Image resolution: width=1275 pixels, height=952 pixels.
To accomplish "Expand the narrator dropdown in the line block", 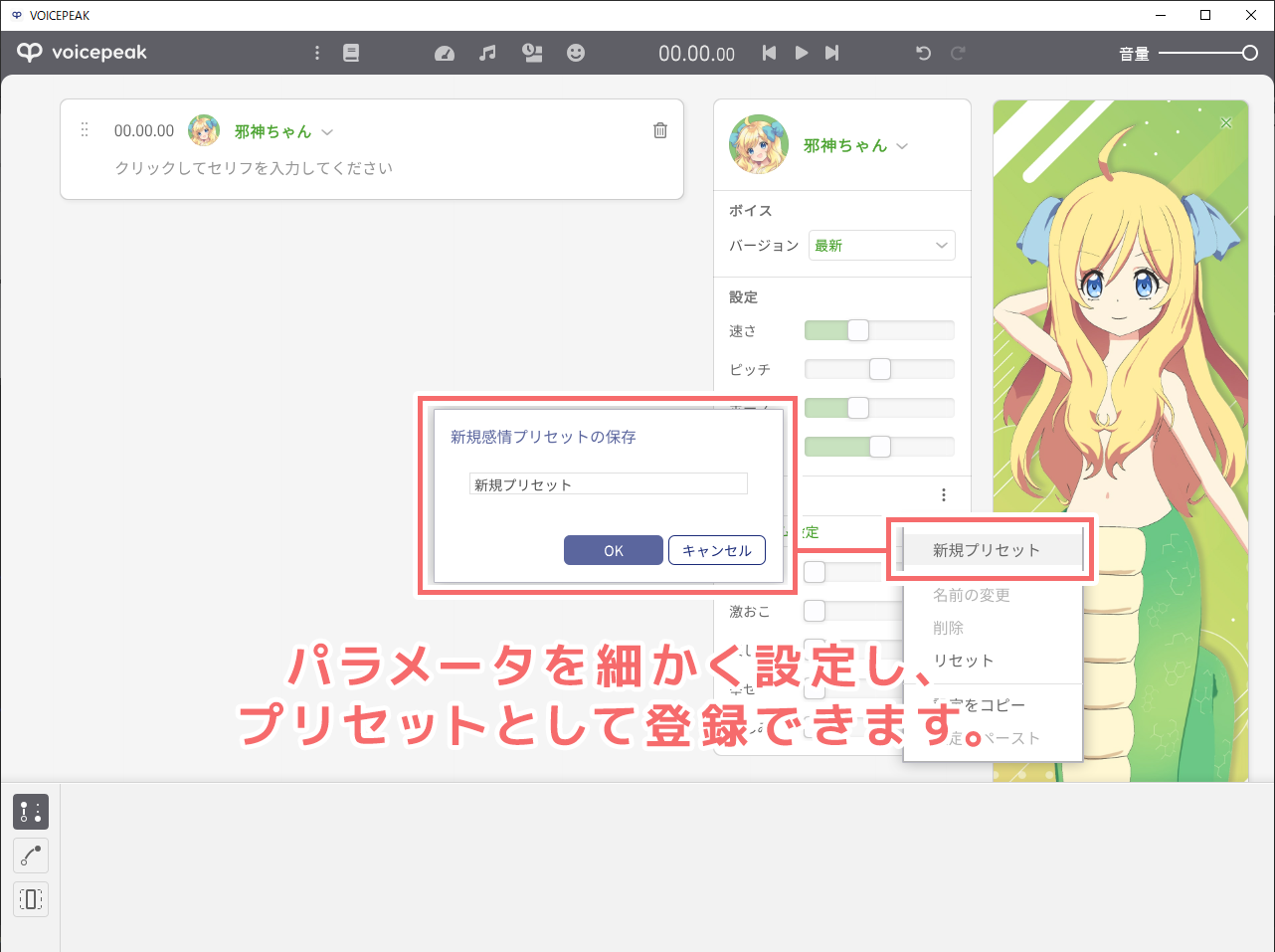I will pos(327,131).
